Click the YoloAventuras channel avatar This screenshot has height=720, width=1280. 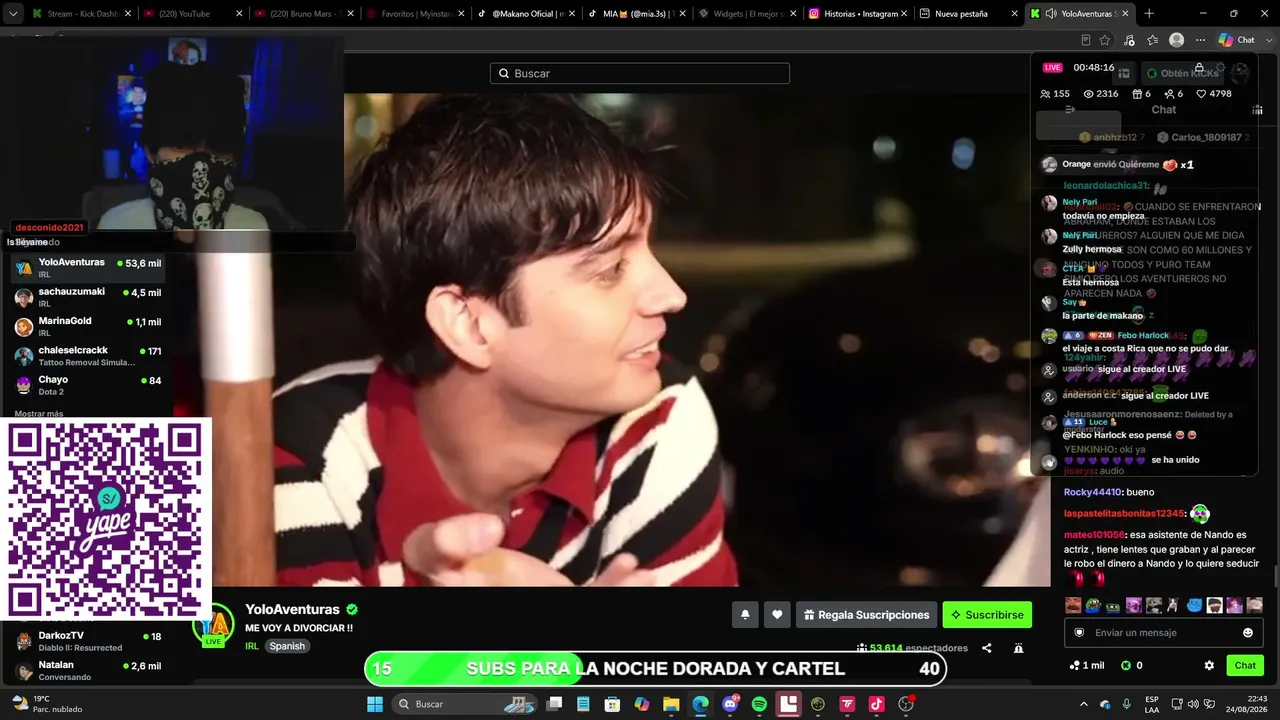[x=214, y=625]
